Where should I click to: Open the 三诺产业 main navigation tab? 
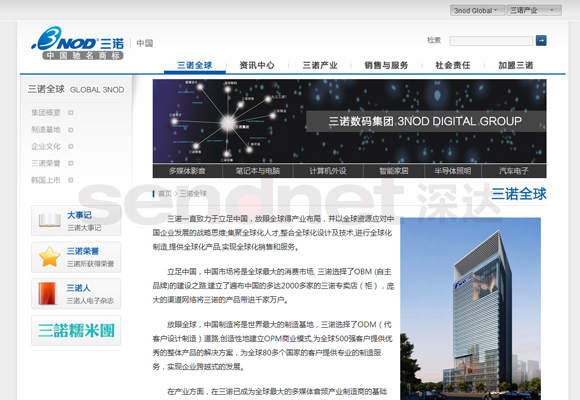pos(320,65)
